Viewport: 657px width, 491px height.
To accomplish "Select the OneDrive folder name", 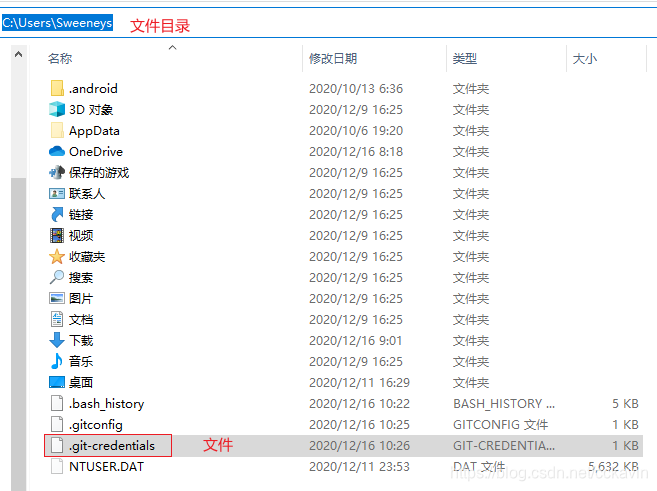I will click(96, 151).
